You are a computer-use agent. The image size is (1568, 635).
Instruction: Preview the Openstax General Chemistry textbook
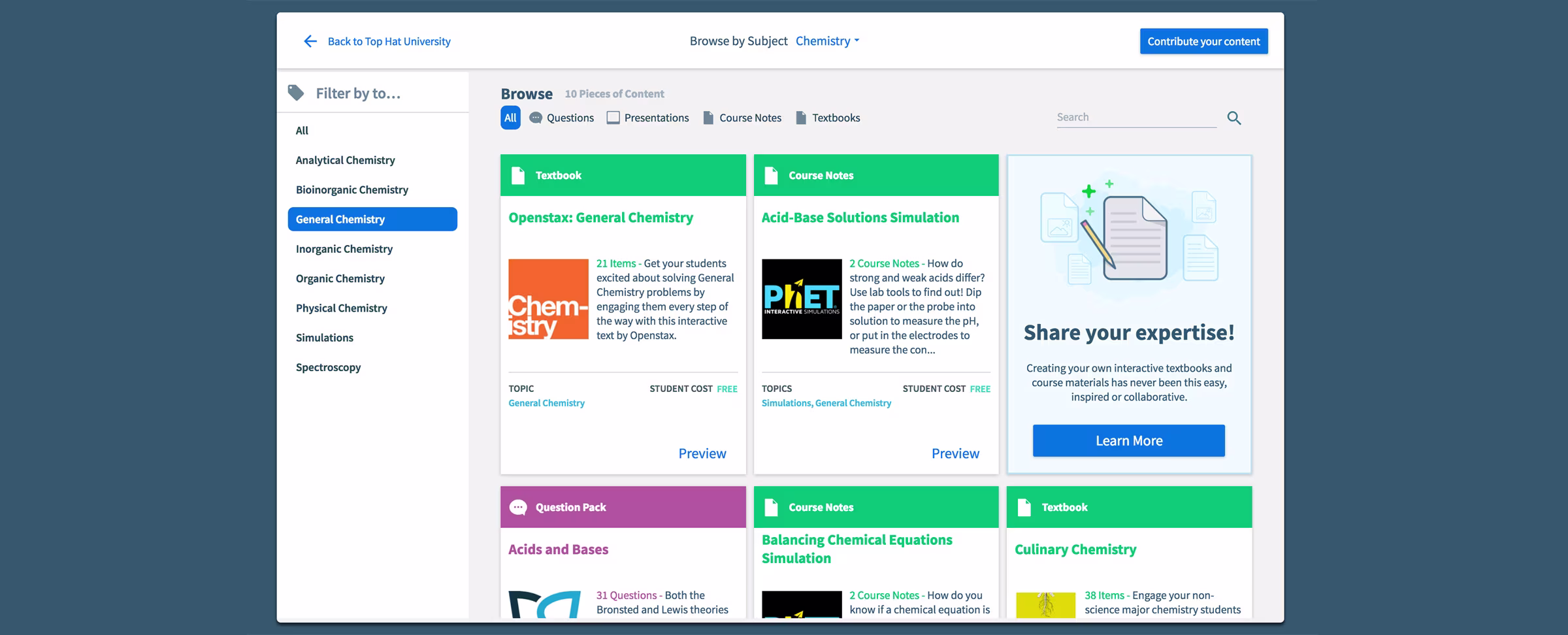tap(702, 453)
